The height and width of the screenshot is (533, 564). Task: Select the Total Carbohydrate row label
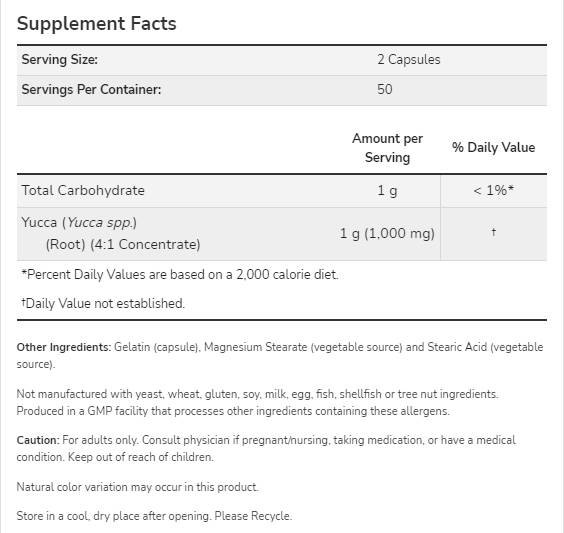point(83,190)
